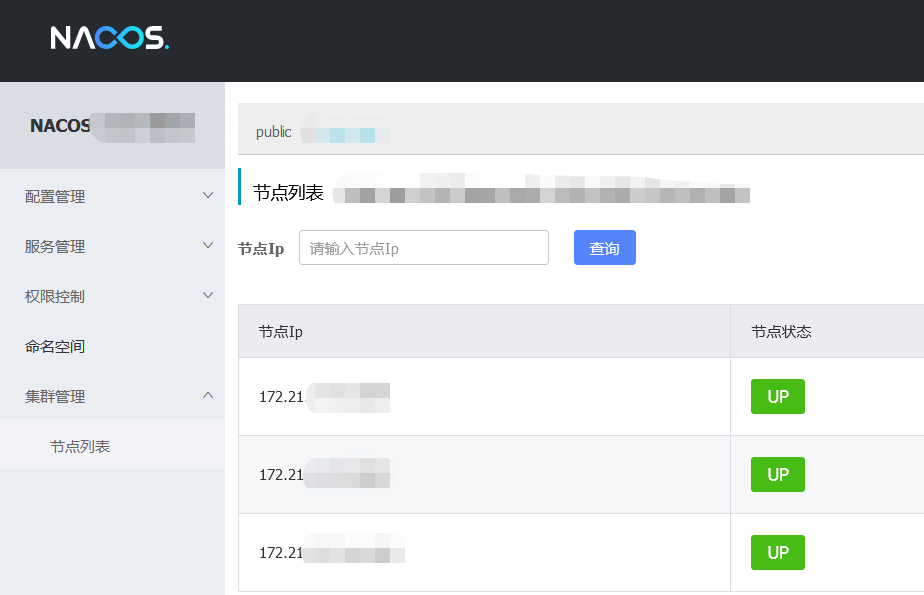Click the 节点状态 column header
Viewport: 924px width, 595px height.
pos(781,332)
